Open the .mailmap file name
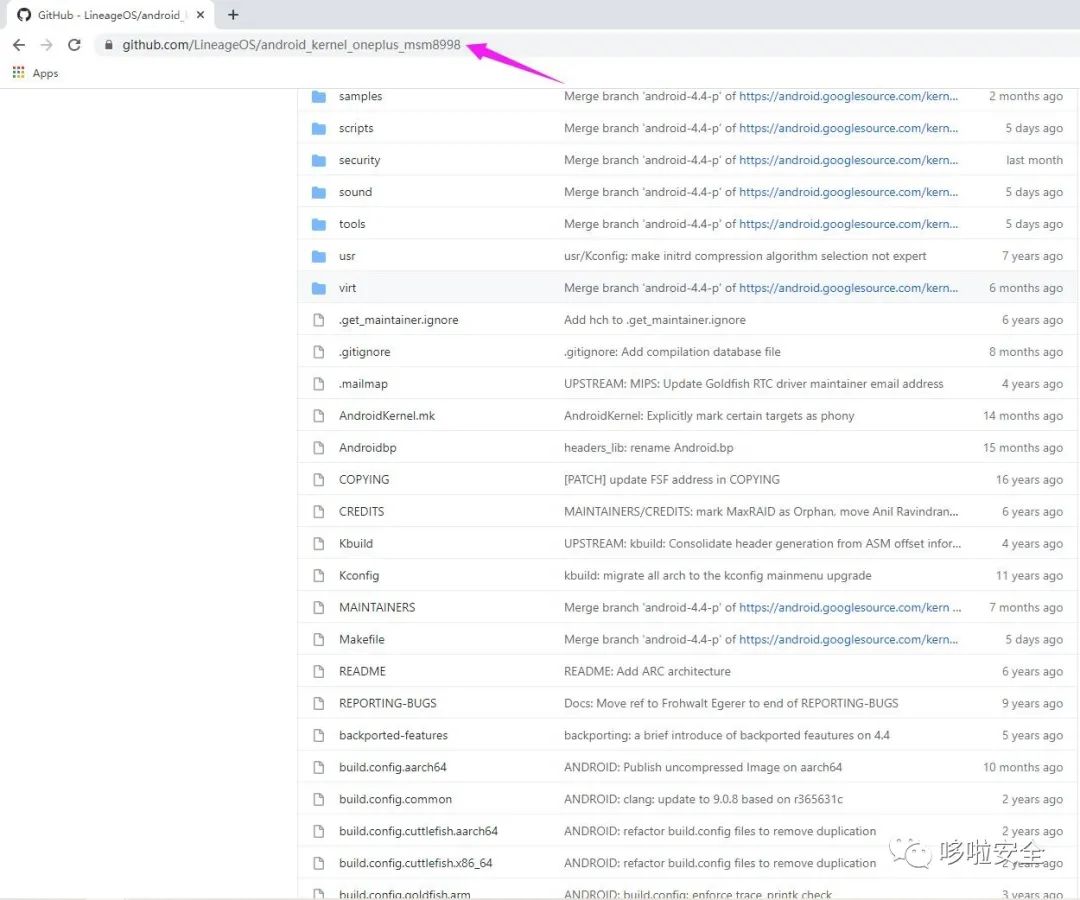 tap(363, 384)
